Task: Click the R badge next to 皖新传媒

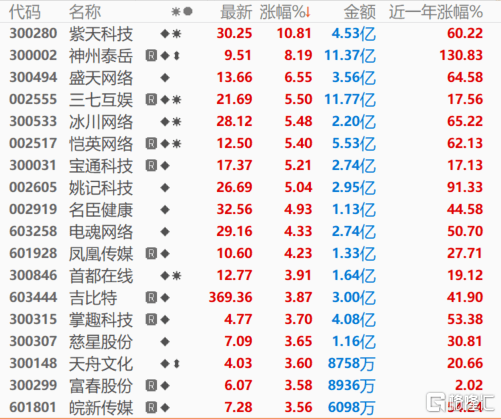Action: tap(151, 408)
